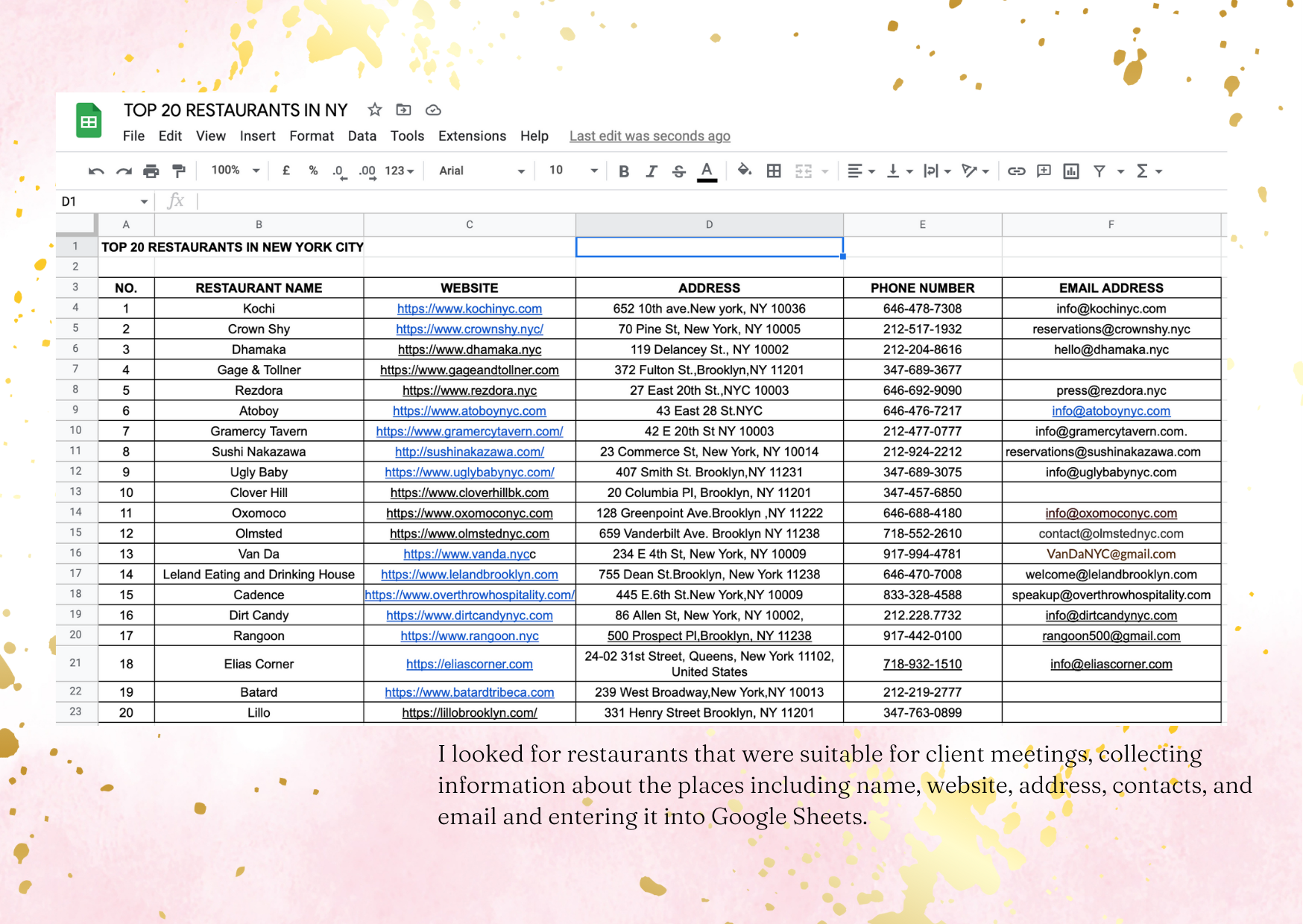1303x924 pixels.
Task: Format as currency with pound icon
Action: [286, 171]
